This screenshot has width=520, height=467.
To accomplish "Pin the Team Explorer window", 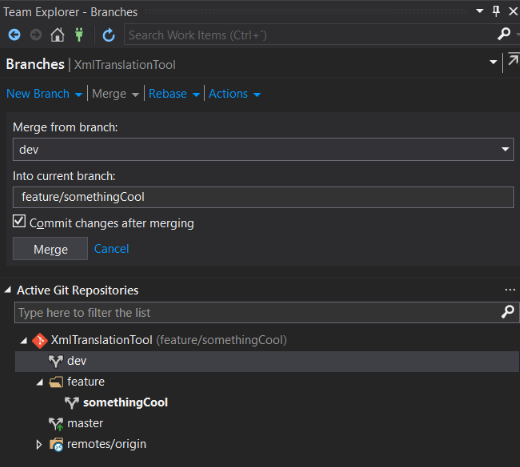I will (x=496, y=12).
